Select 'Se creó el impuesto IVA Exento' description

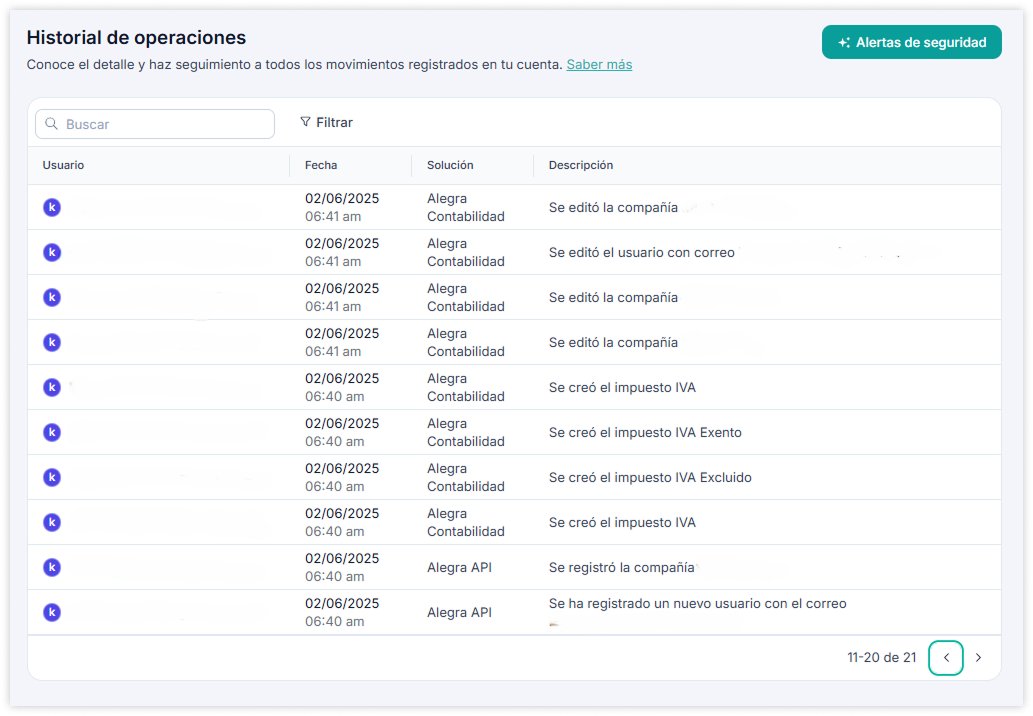pyautogui.click(x=645, y=433)
